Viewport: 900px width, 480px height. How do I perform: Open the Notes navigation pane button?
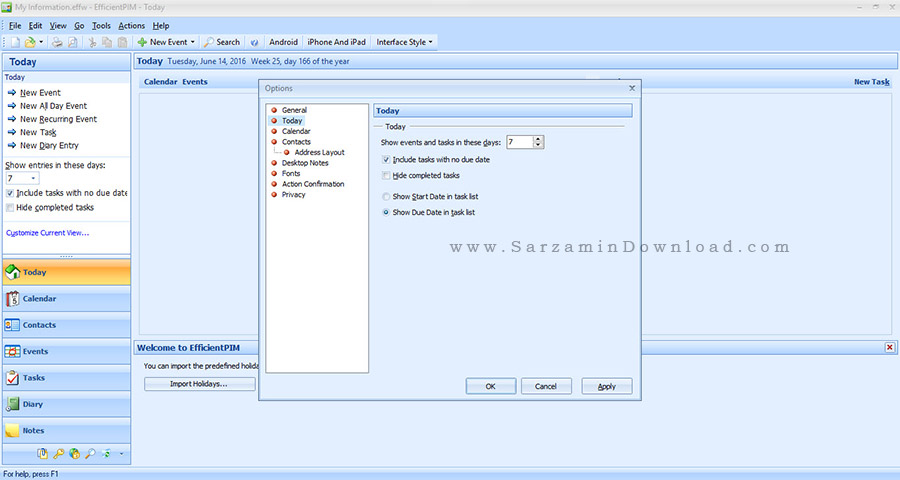(x=67, y=431)
